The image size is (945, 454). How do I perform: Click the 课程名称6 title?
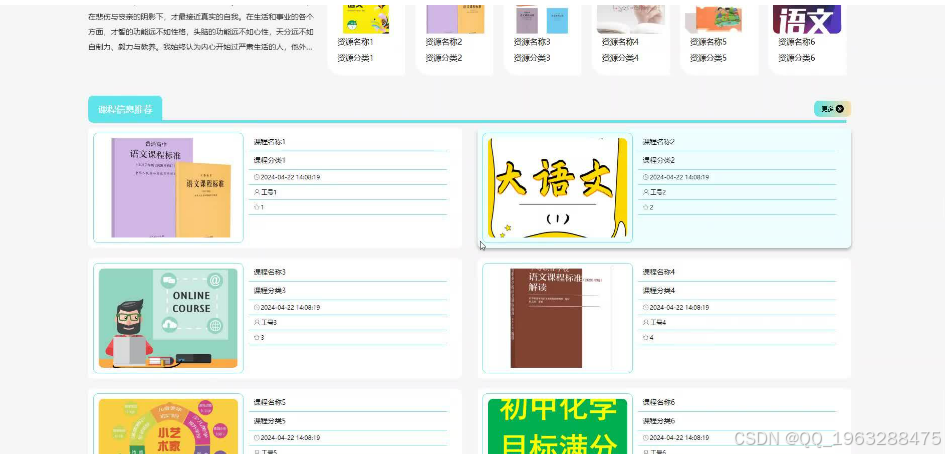tap(658, 402)
